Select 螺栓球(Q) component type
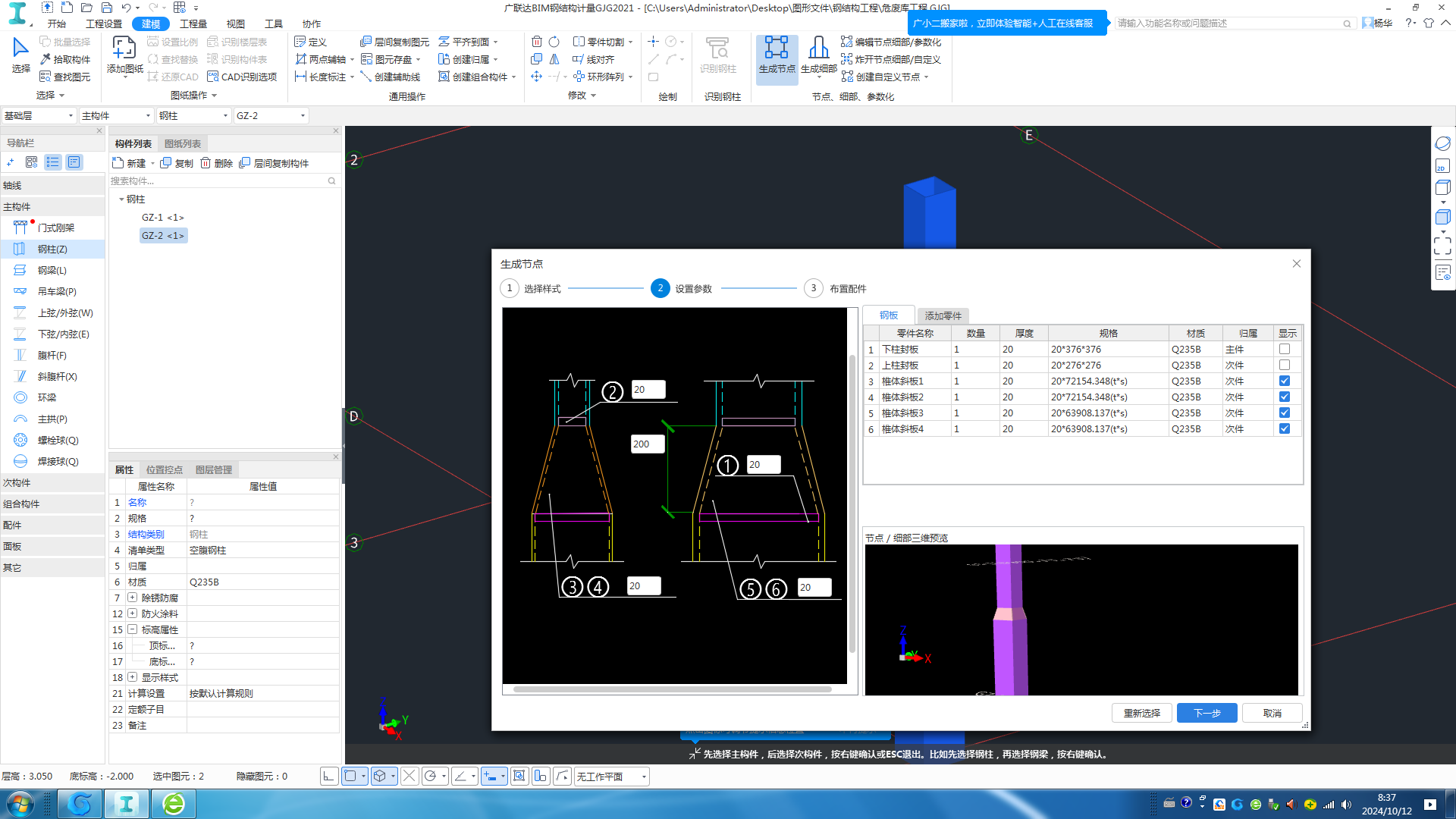Screen dimensions: 1456x819 pyautogui.click(x=53, y=440)
